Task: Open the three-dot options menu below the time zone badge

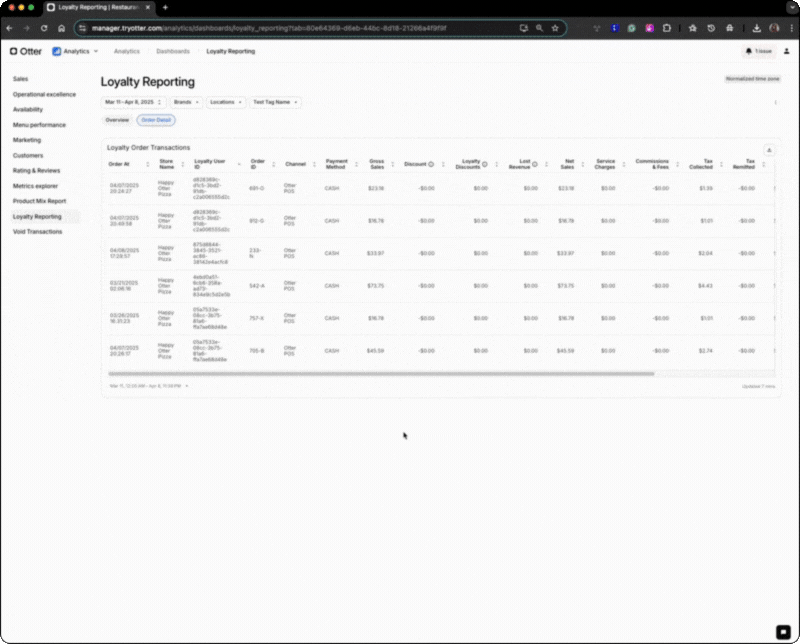Action: click(775, 102)
